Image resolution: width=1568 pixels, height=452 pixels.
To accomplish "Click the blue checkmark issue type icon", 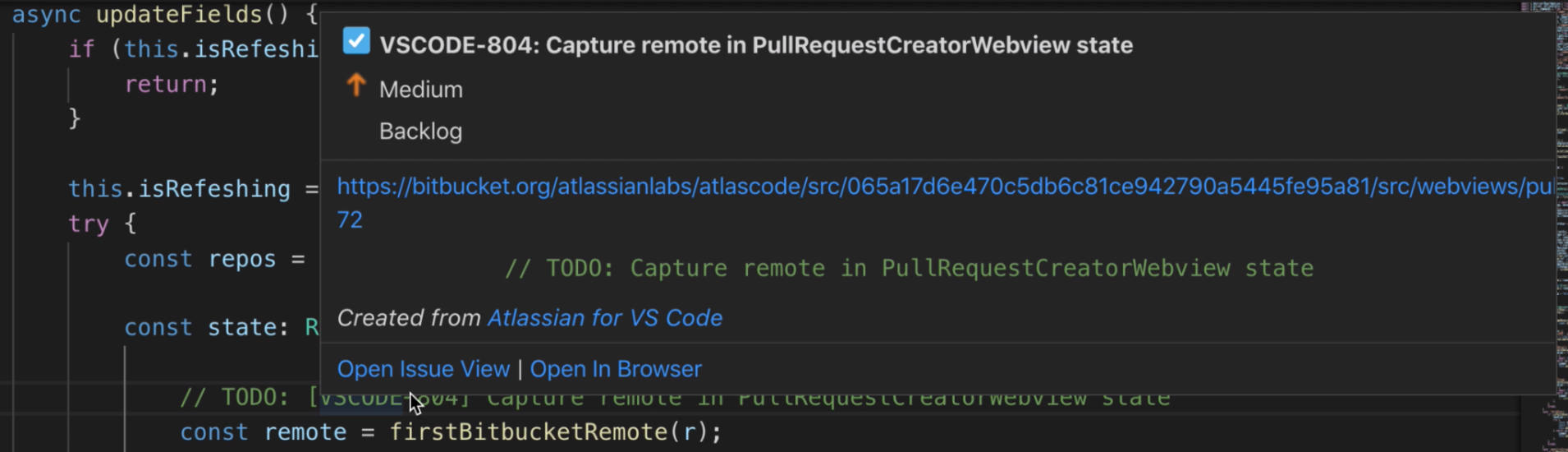I will pyautogui.click(x=356, y=40).
